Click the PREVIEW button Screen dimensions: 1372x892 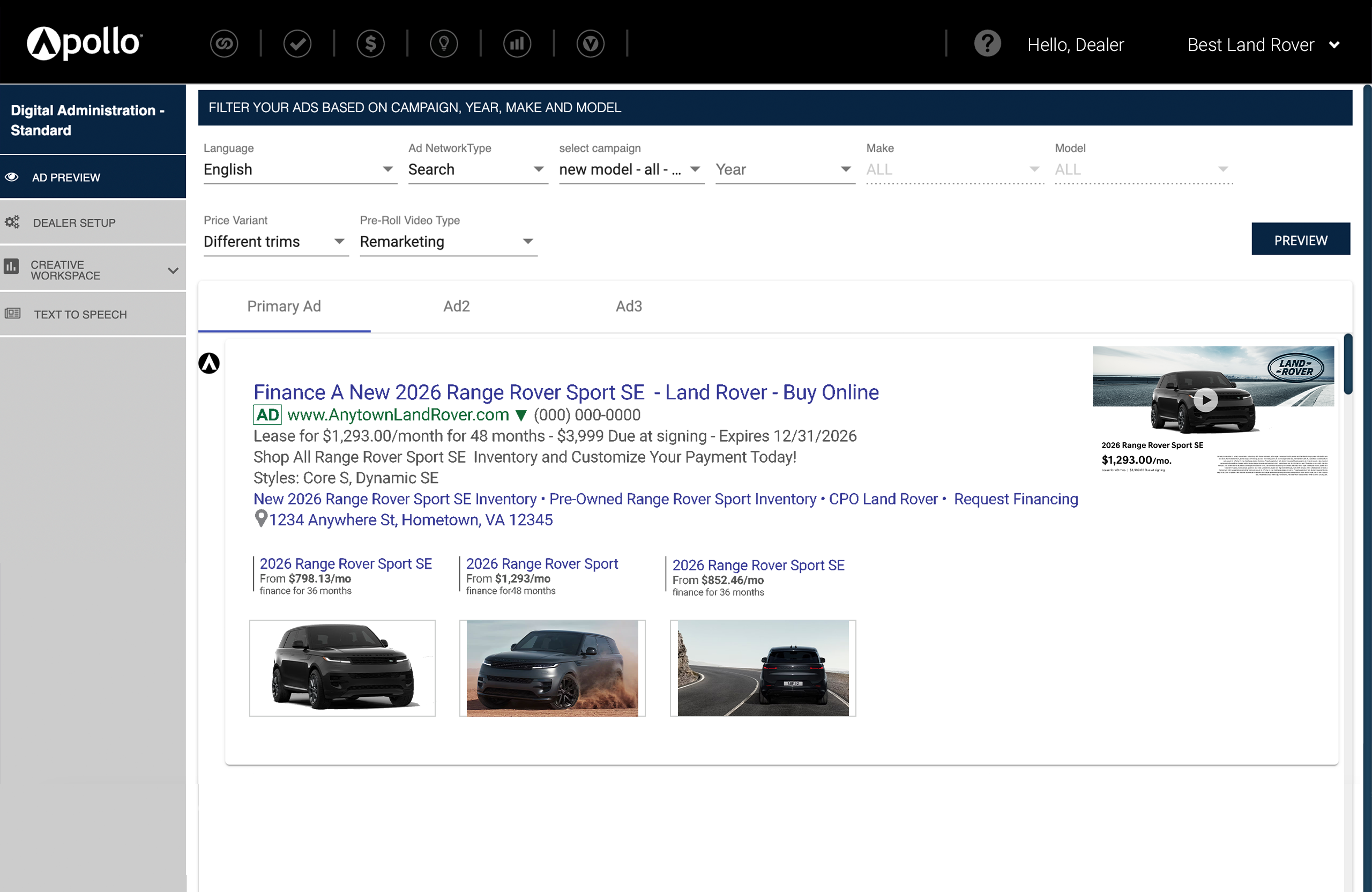click(1300, 240)
